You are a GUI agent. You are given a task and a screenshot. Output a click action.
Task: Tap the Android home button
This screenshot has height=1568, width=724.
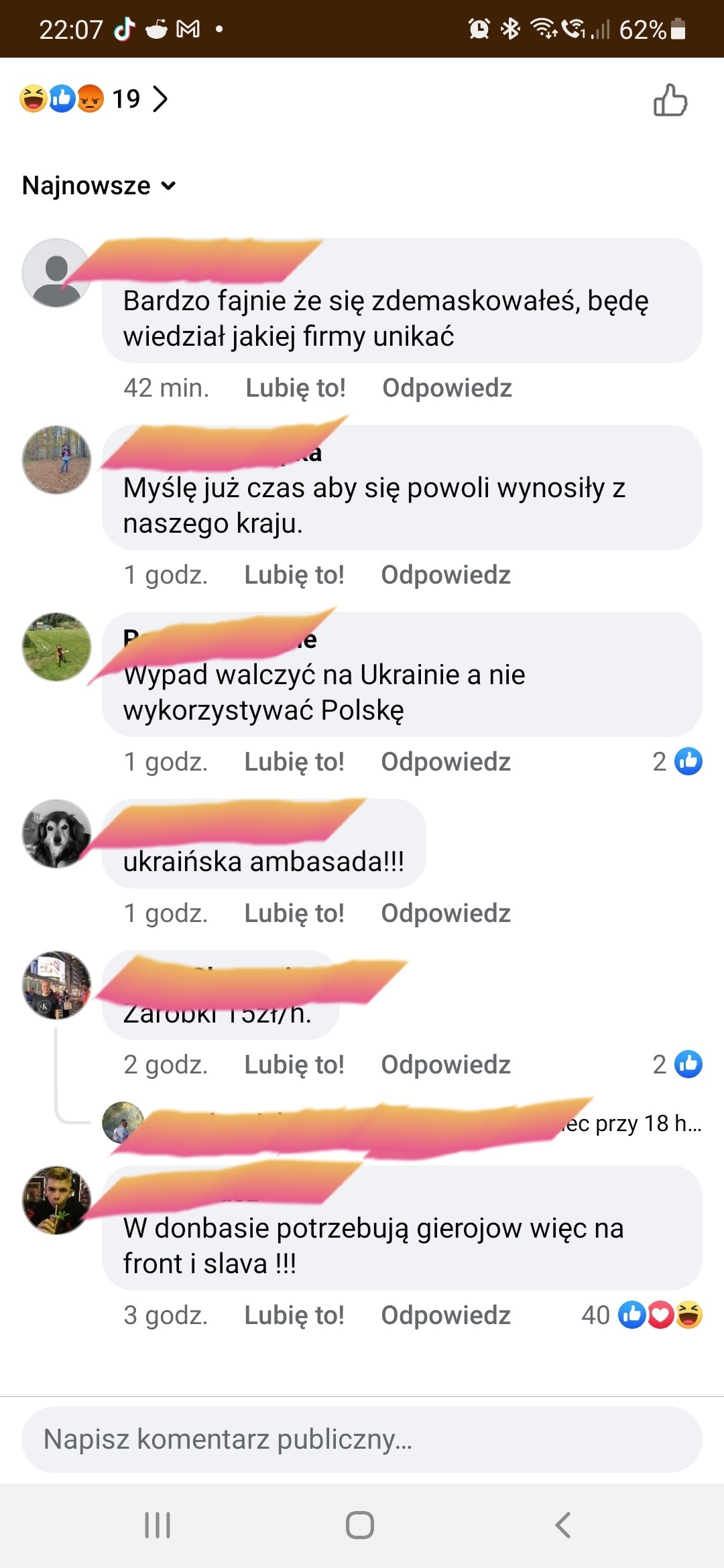360,1524
